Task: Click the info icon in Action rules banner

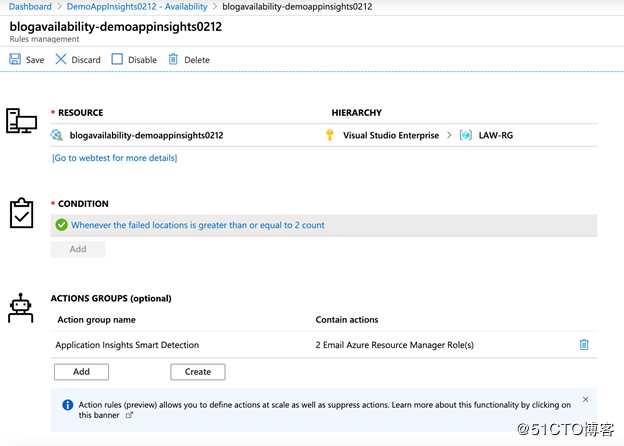Action: coord(68,405)
